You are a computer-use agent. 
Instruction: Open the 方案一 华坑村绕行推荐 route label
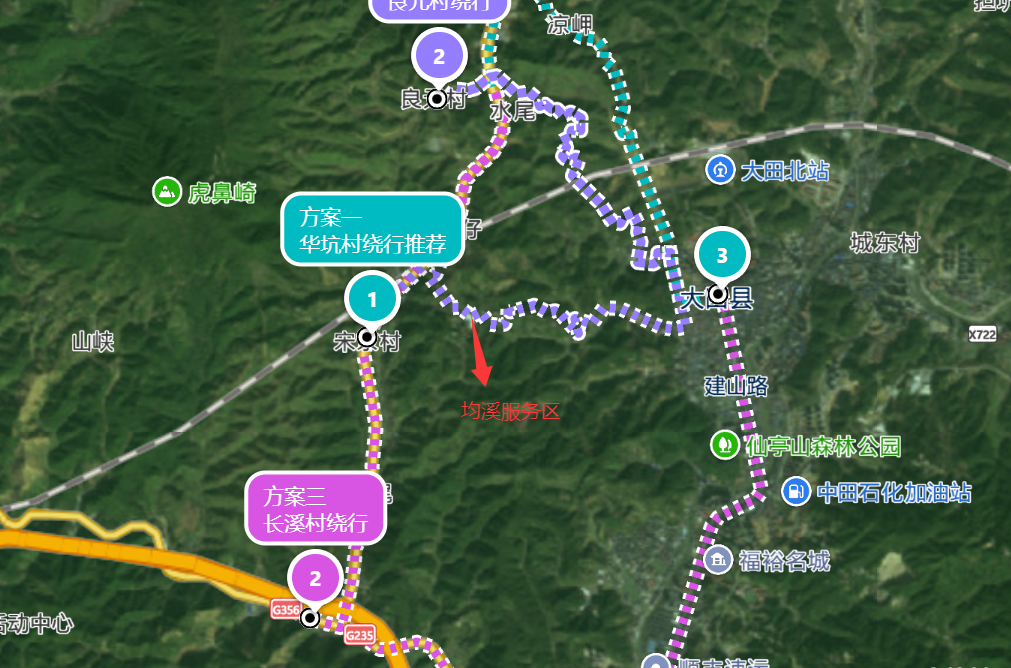click(x=373, y=230)
